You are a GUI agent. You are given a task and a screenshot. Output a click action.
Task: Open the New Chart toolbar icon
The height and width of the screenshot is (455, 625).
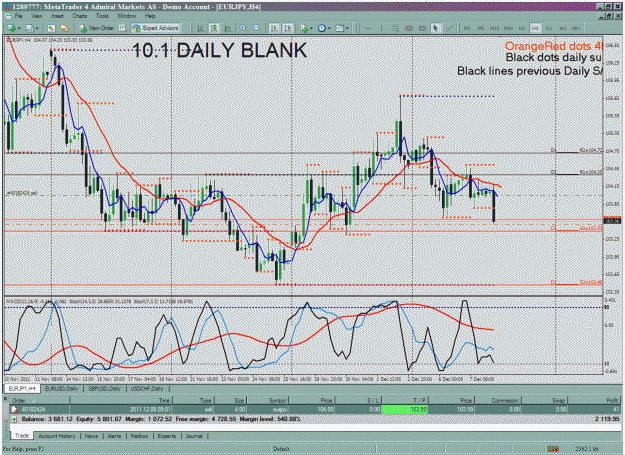tap(11, 28)
